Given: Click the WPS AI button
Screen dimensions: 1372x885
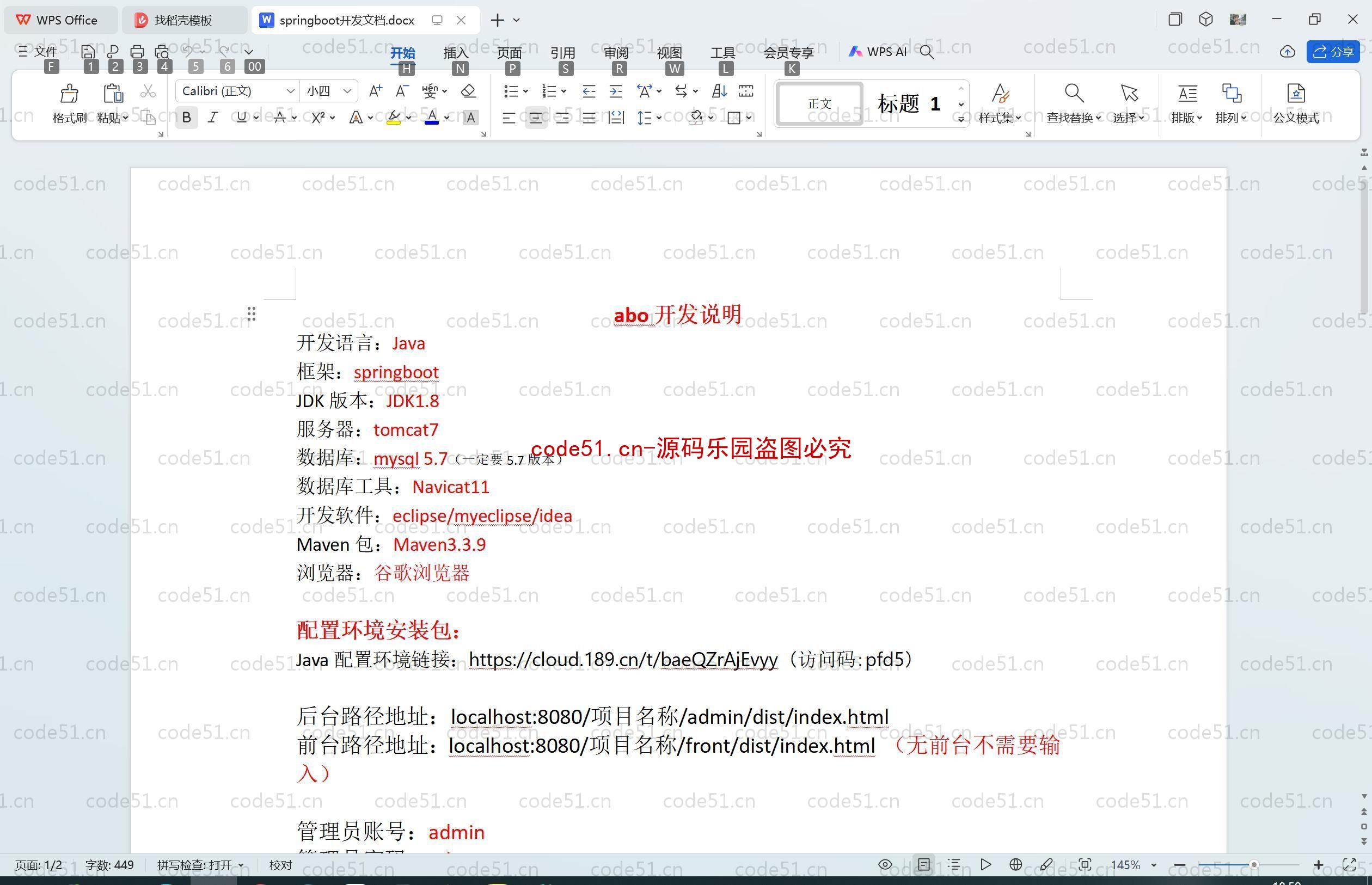Looking at the screenshot, I should pyautogui.click(x=878, y=52).
